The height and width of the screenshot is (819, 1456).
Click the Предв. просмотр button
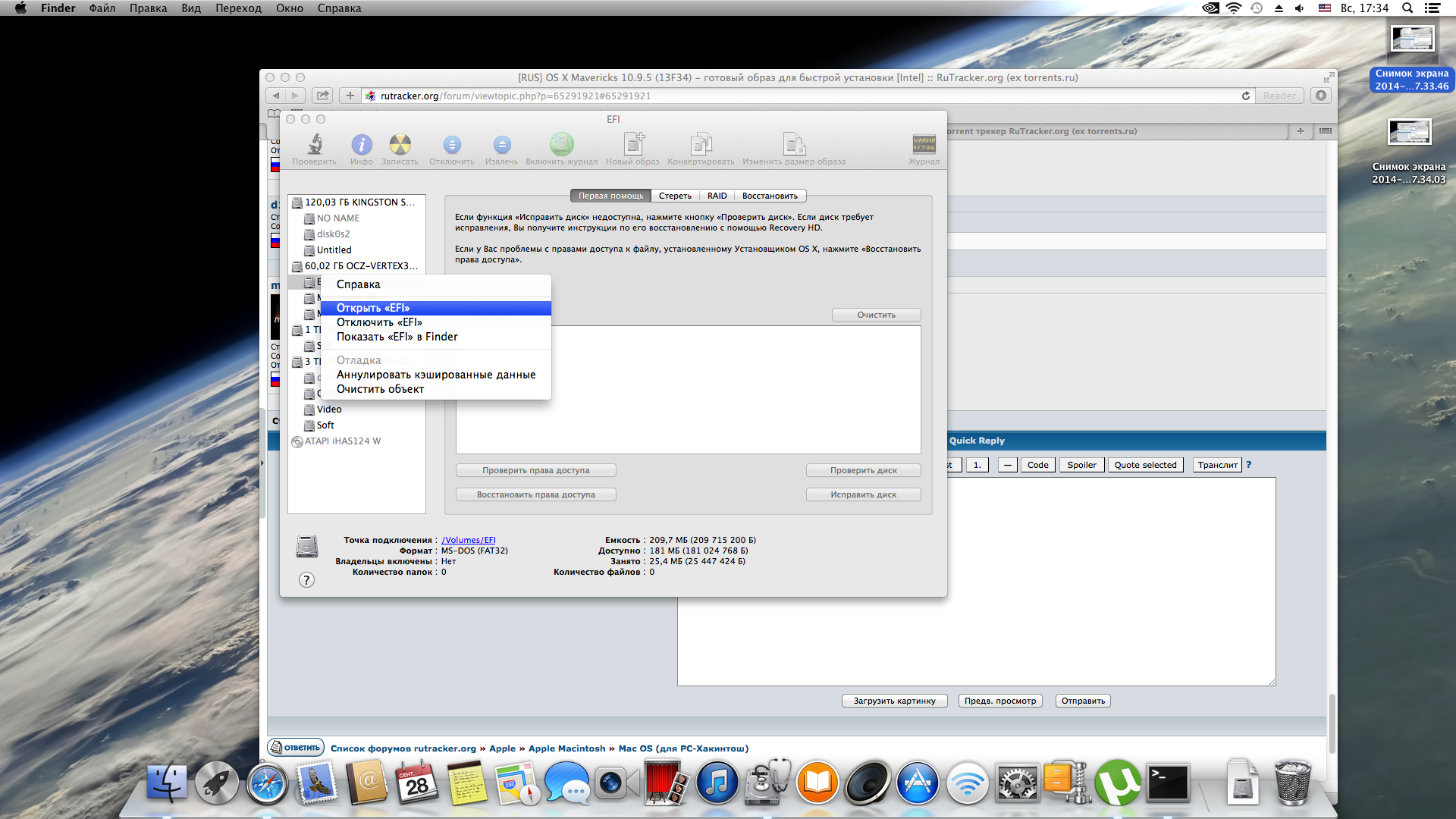[1000, 701]
